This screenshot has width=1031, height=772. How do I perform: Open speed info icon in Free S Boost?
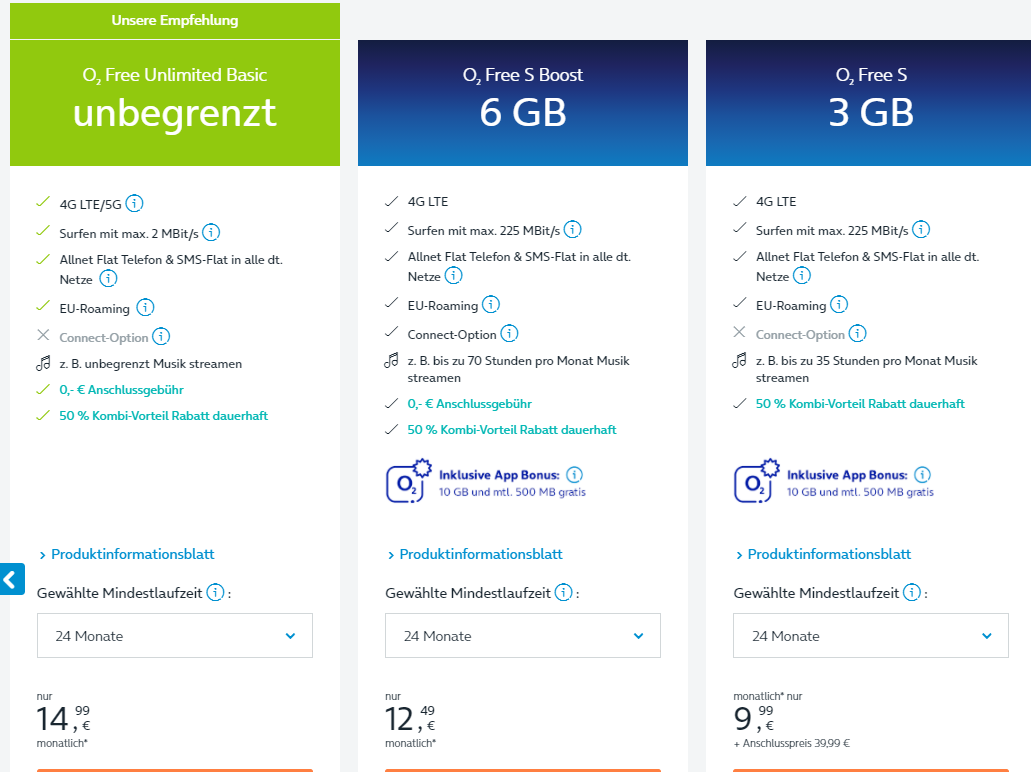pos(573,229)
